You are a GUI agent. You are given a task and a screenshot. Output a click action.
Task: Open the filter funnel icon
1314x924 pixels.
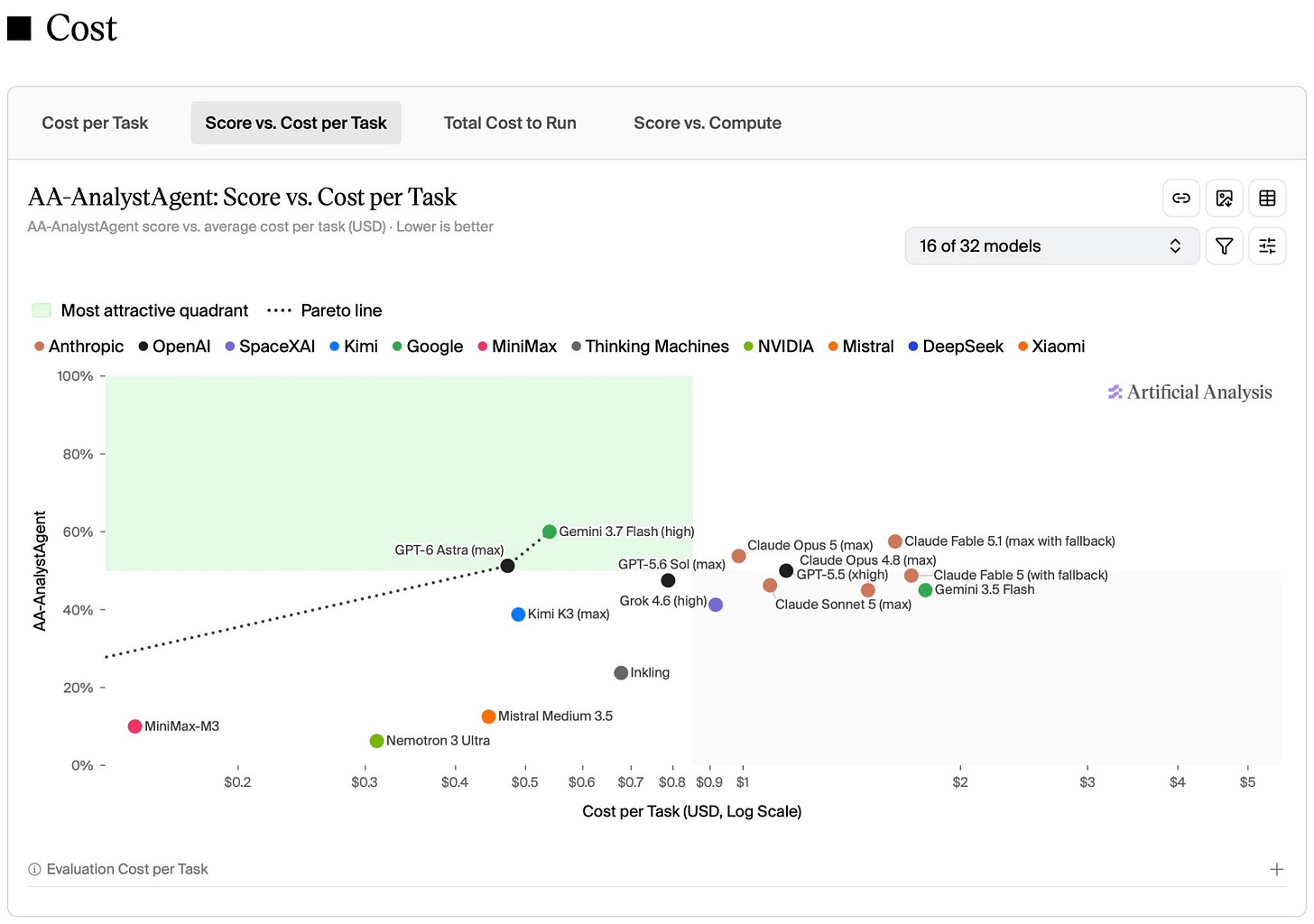click(x=1224, y=245)
